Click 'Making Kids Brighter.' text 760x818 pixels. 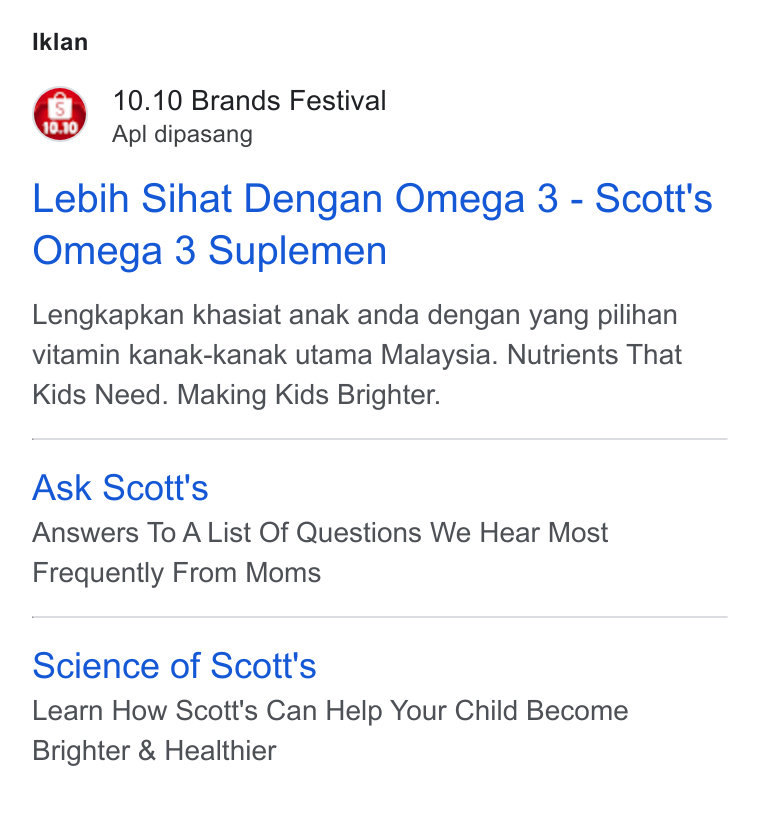(309, 394)
